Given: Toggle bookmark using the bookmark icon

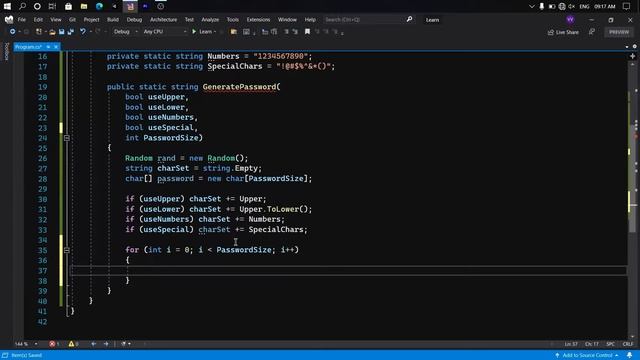Looking at the screenshot, I should point(307,31).
